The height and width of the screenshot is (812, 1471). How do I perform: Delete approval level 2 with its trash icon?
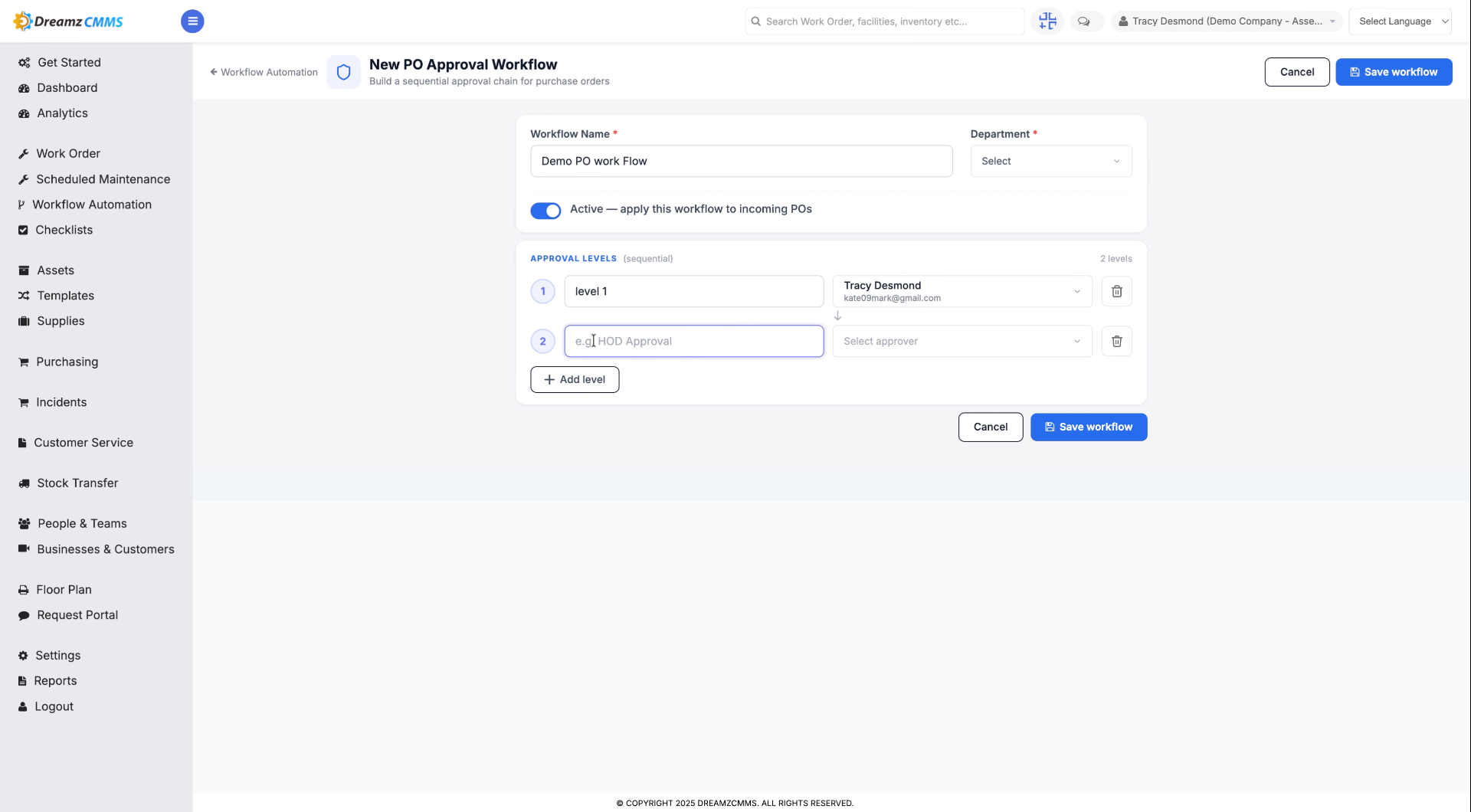[1116, 341]
